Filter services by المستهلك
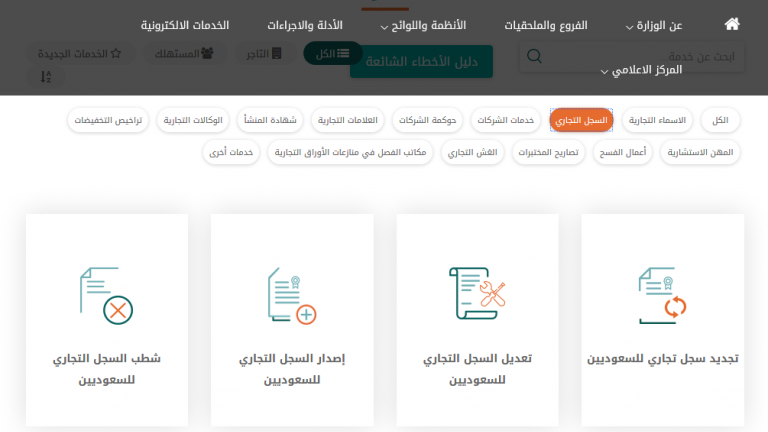The width and height of the screenshot is (768, 432). point(184,53)
